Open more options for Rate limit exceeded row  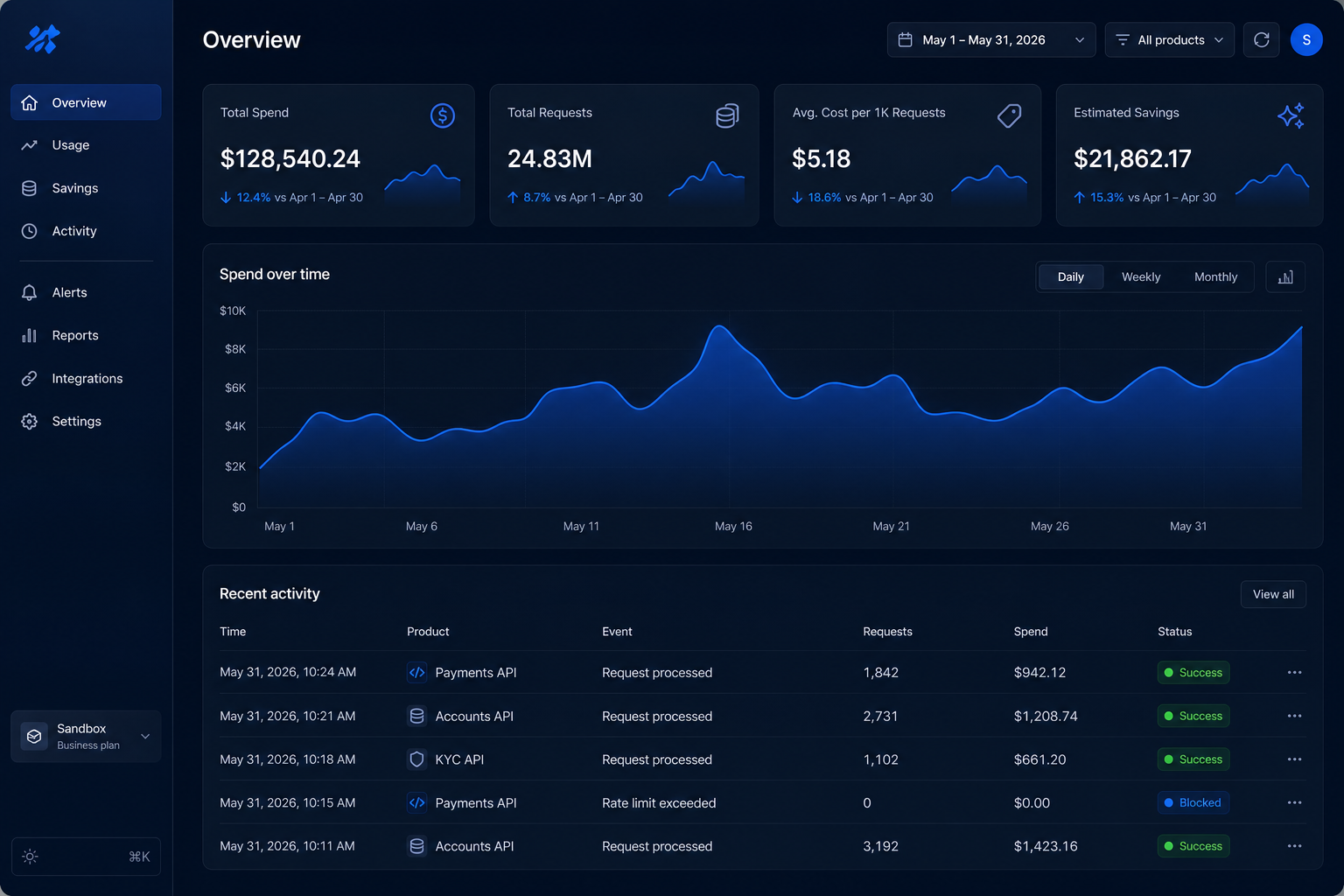pos(1295,802)
